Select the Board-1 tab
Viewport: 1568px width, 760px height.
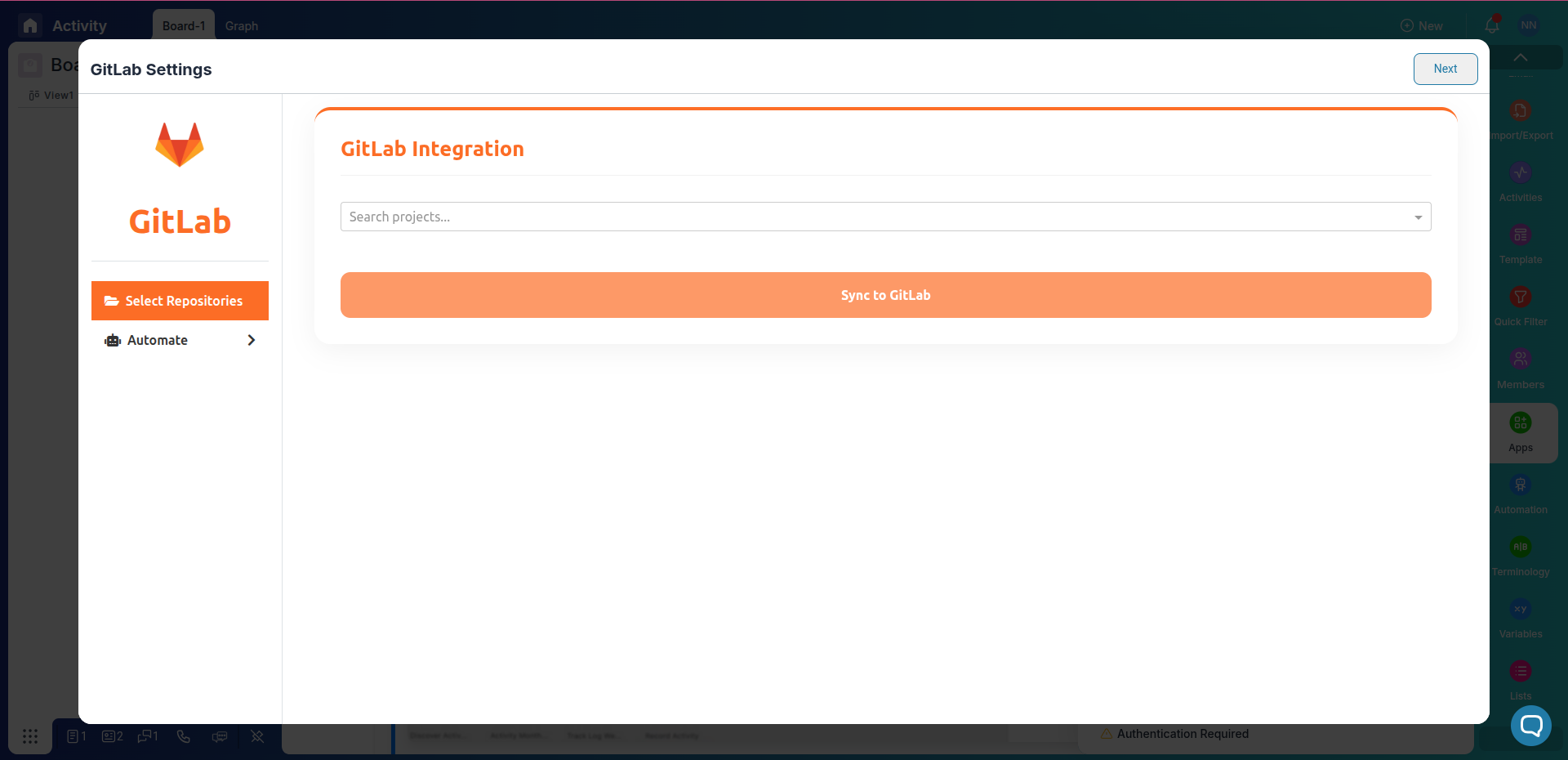pyautogui.click(x=183, y=25)
